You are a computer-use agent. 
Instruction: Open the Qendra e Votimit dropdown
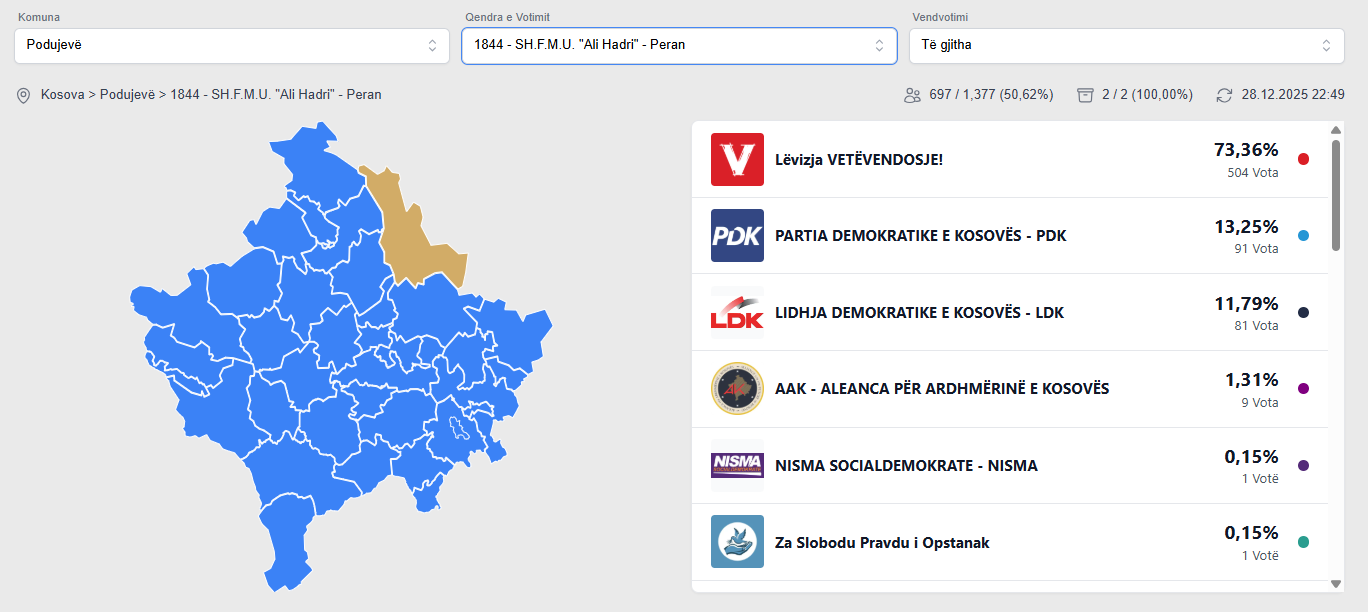[679, 45]
